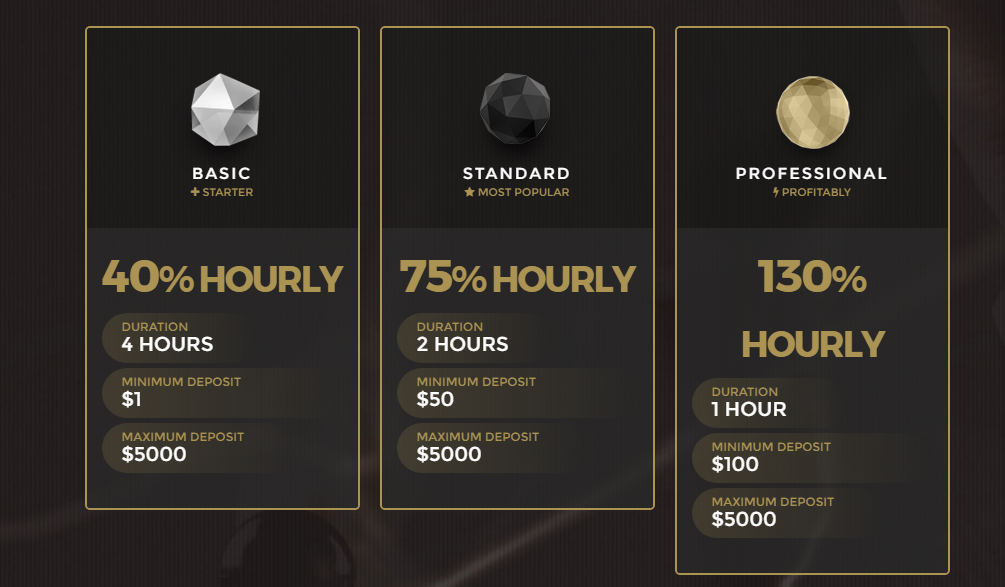Screen dimensions: 1005x587
Task: Click the Standard Minimum Deposit $50 row
Action: [517, 392]
